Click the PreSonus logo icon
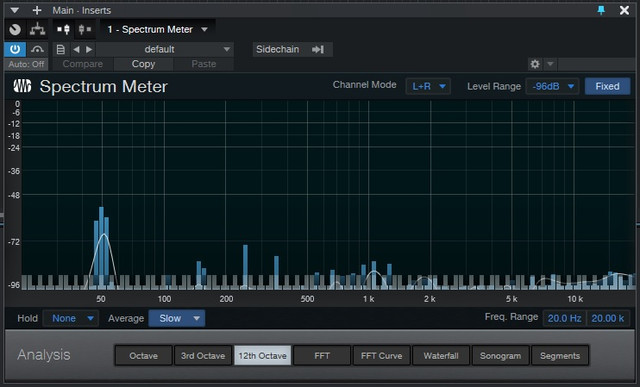The height and width of the screenshot is (387, 640). click(x=22, y=86)
